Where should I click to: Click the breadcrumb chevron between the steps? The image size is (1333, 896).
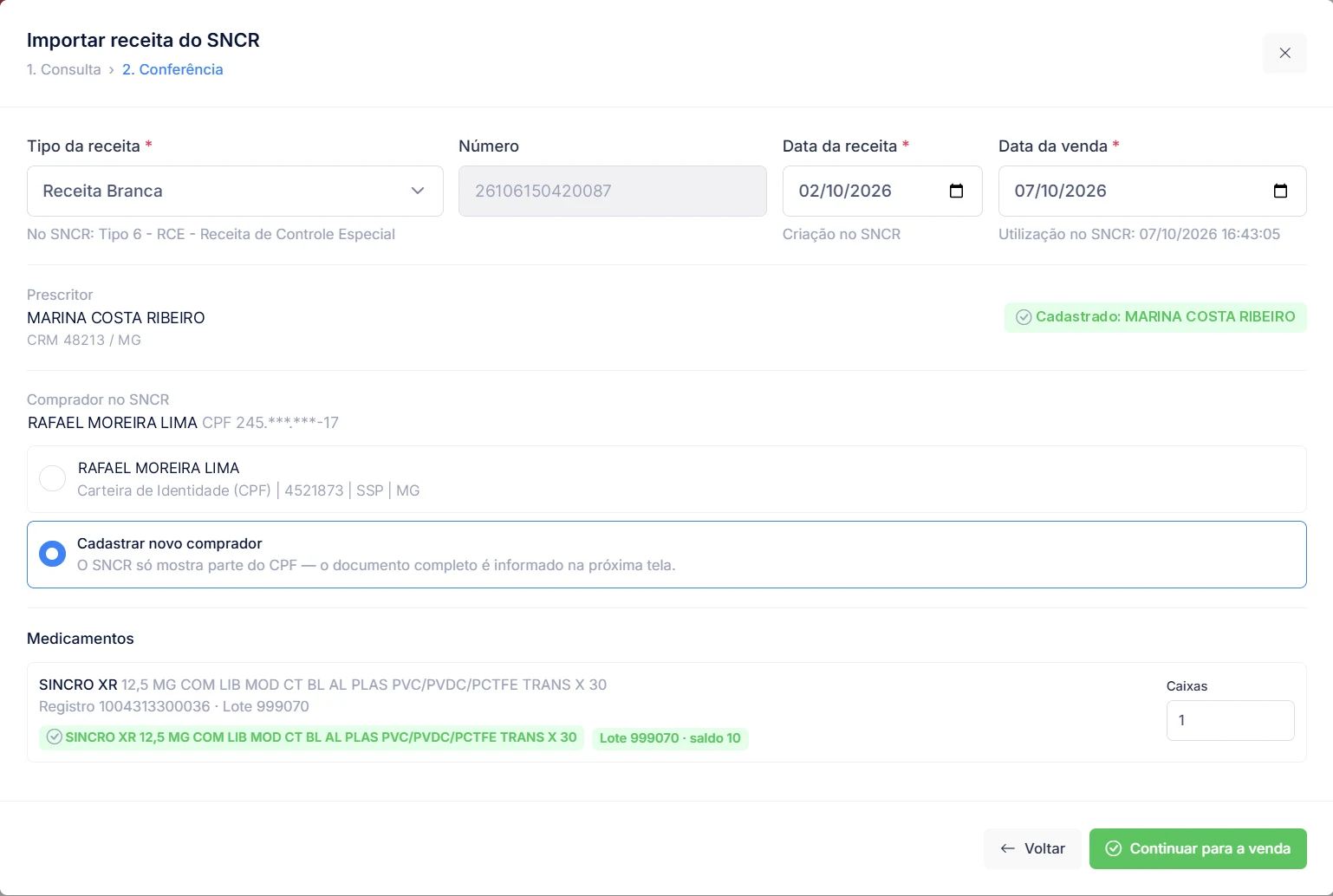[x=112, y=69]
